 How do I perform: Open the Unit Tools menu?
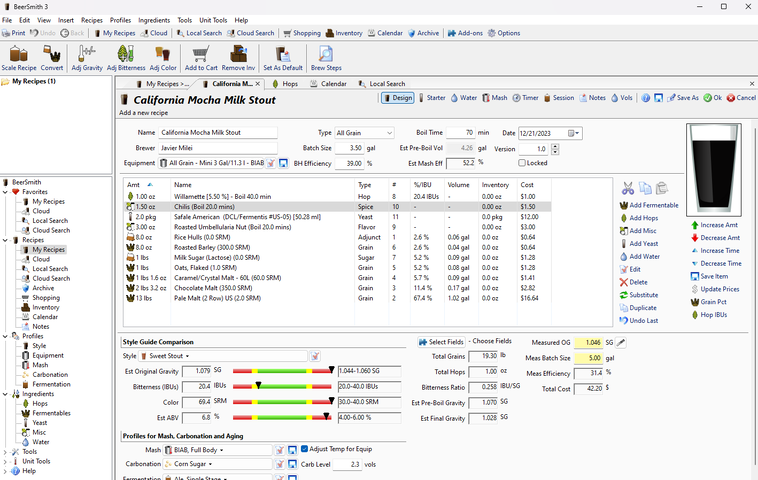pos(213,20)
